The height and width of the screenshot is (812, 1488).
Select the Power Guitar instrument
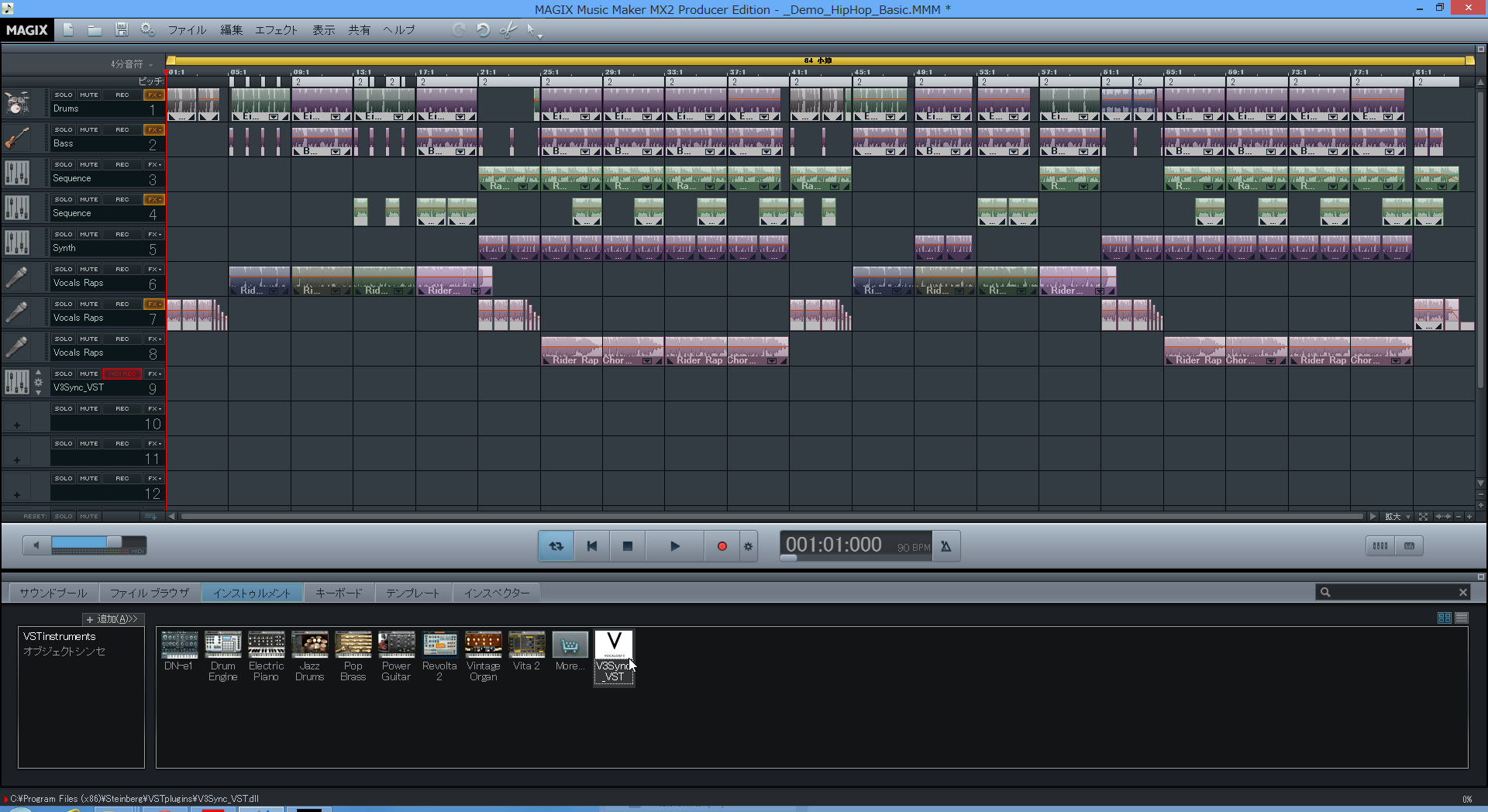point(396,656)
